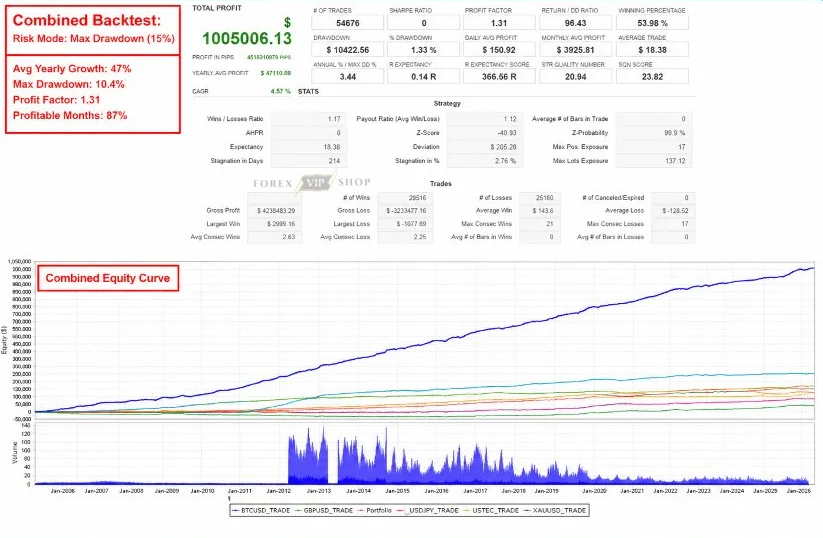Click the Stagnation in % value 2.76 %
Viewport: 823px width, 538px height.
(x=483, y=161)
